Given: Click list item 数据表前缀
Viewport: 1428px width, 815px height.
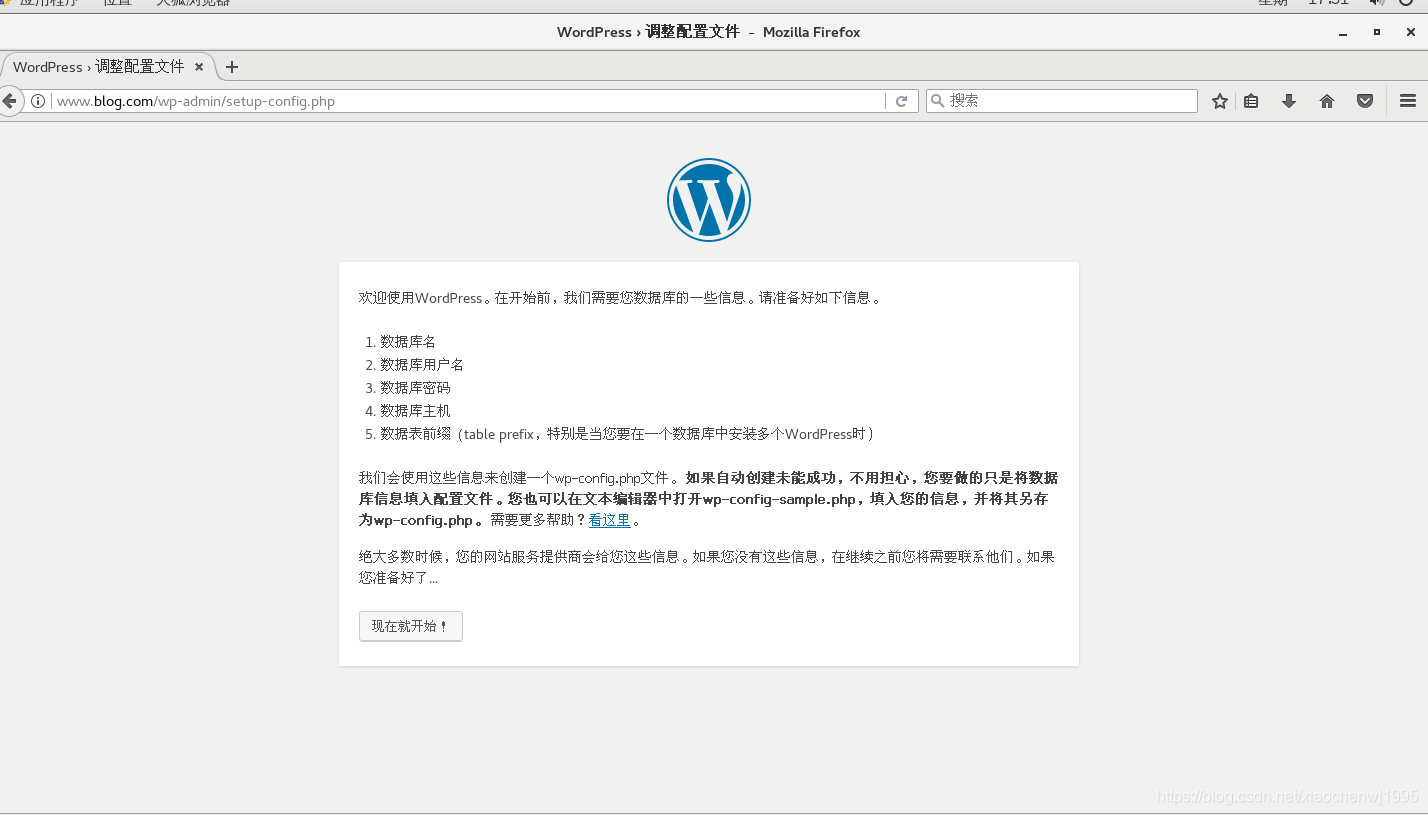Looking at the screenshot, I should click(x=628, y=434).
